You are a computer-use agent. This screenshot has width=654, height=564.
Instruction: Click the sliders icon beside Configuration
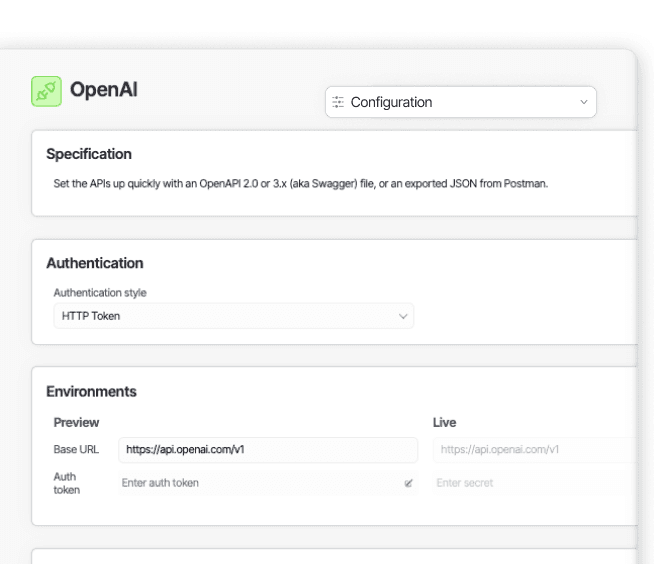click(338, 102)
